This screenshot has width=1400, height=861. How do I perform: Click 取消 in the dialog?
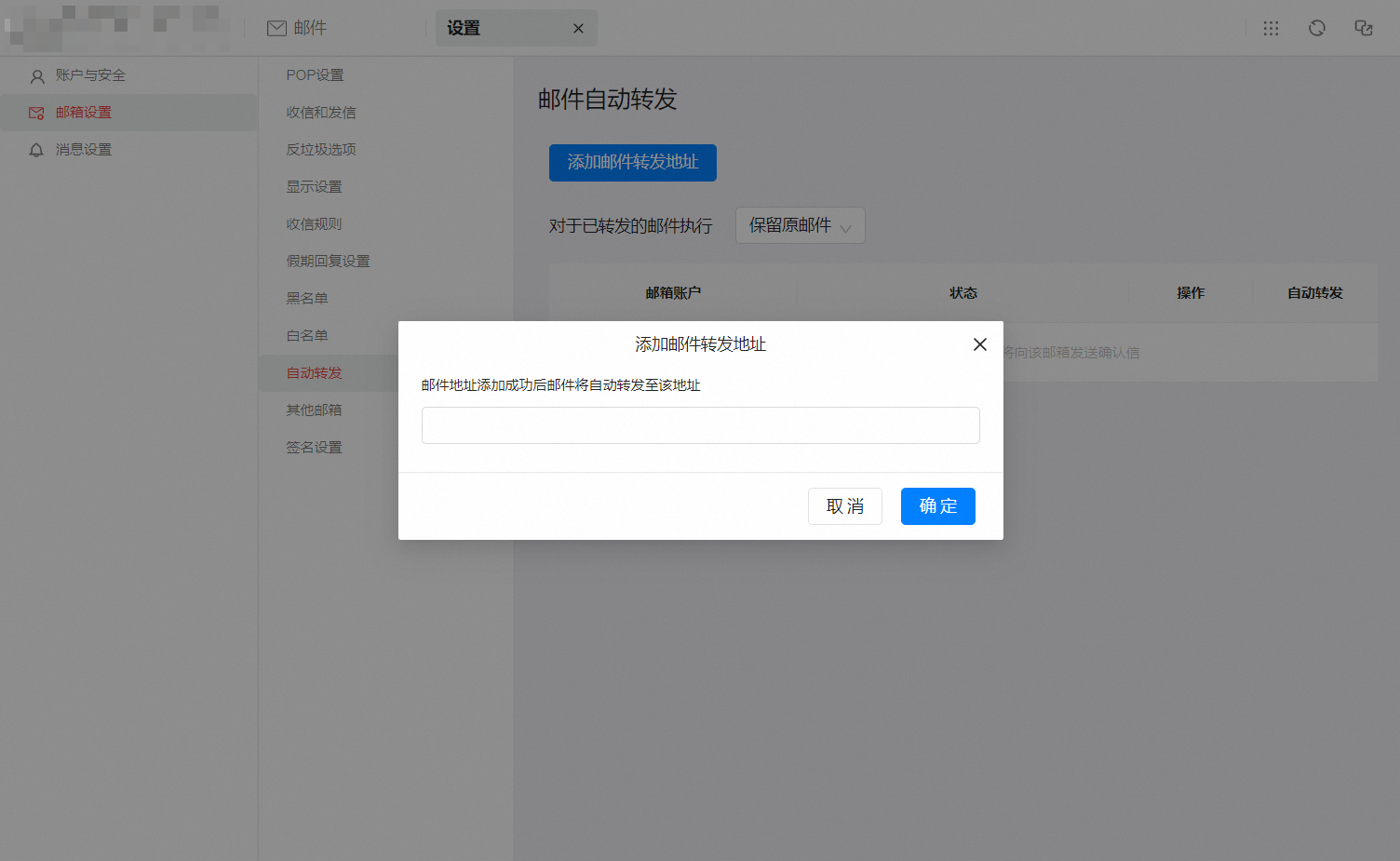pyautogui.click(x=845, y=506)
